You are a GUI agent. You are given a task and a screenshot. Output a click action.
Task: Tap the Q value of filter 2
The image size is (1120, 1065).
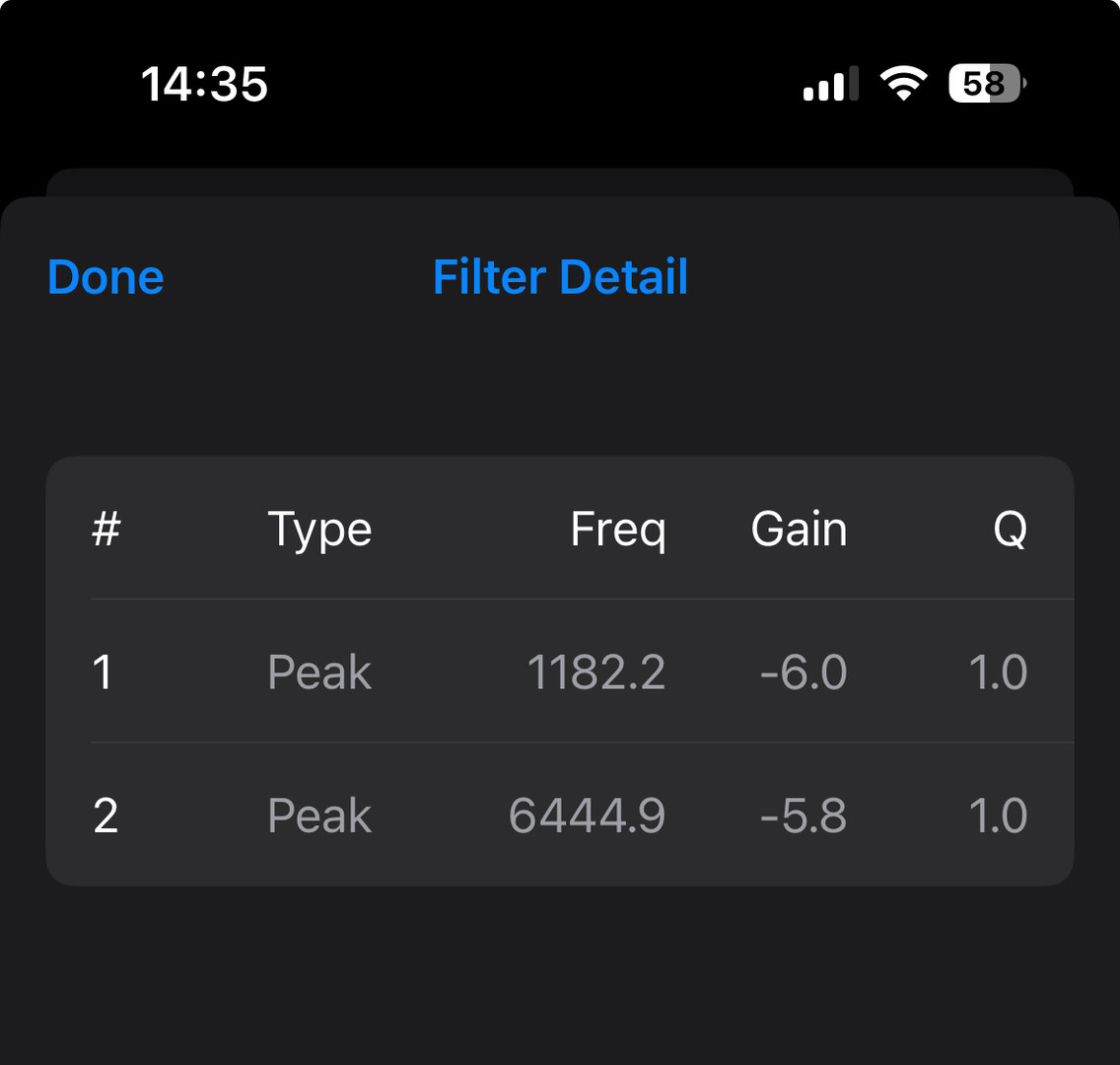click(x=998, y=816)
